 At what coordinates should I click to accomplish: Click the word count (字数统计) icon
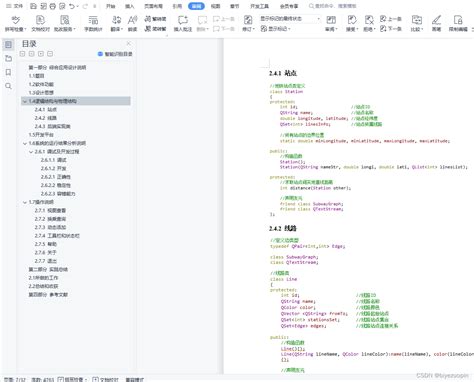(x=93, y=23)
